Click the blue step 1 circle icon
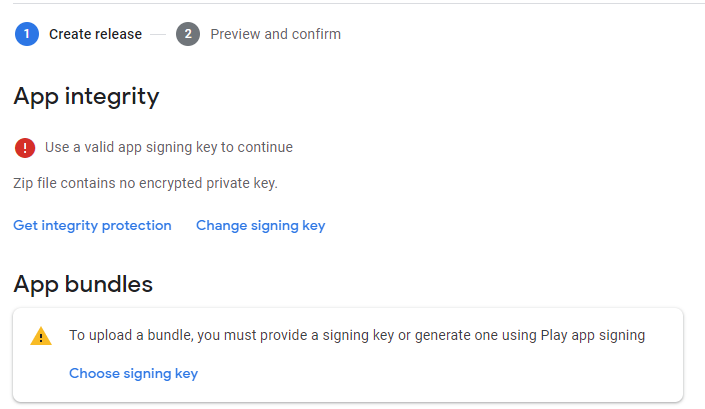The height and width of the screenshot is (409, 705). pos(27,34)
